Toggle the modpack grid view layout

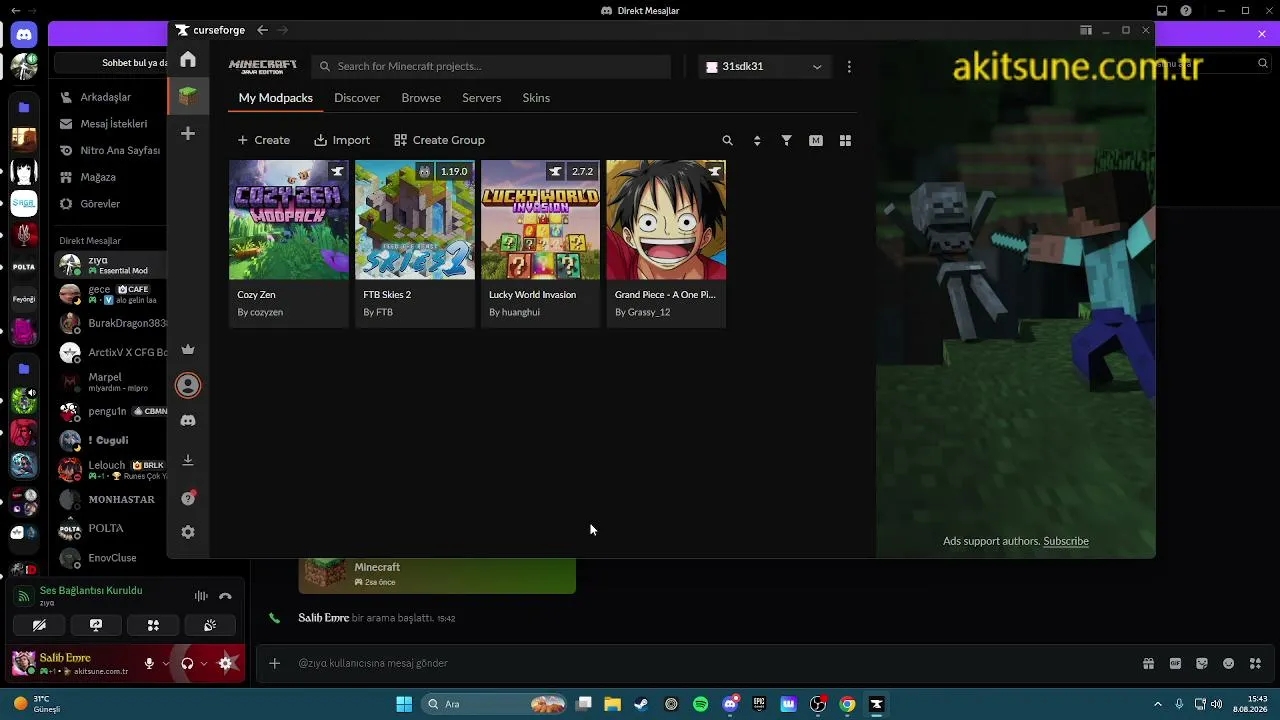click(x=845, y=141)
